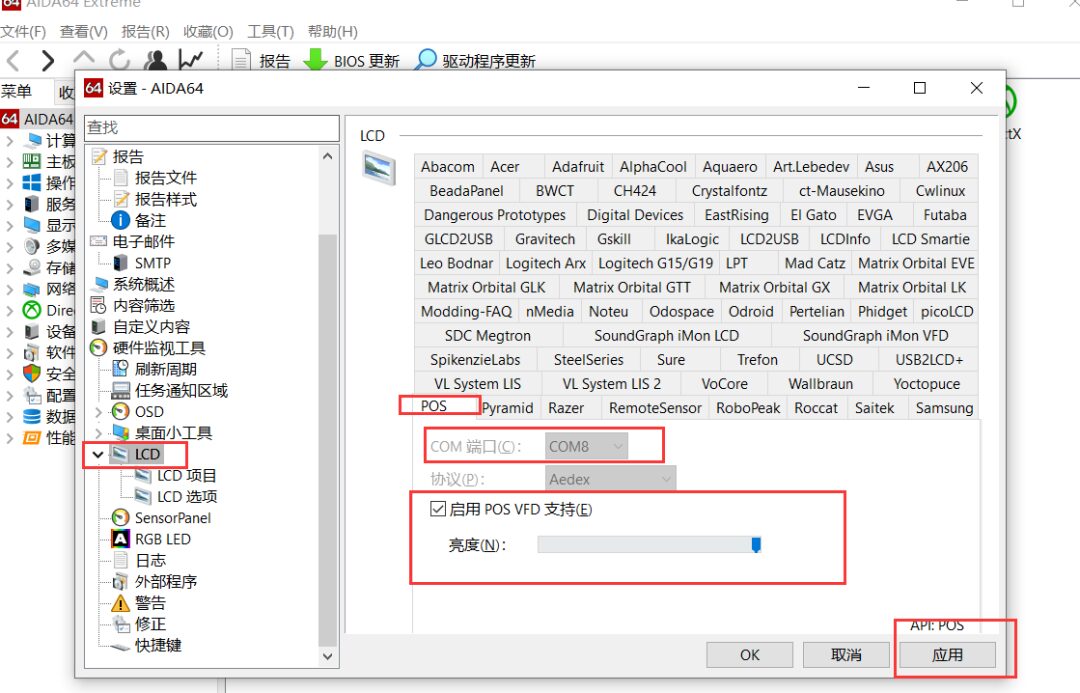
Task: Expand the 计算 node in main tree
Action: pos(9,141)
